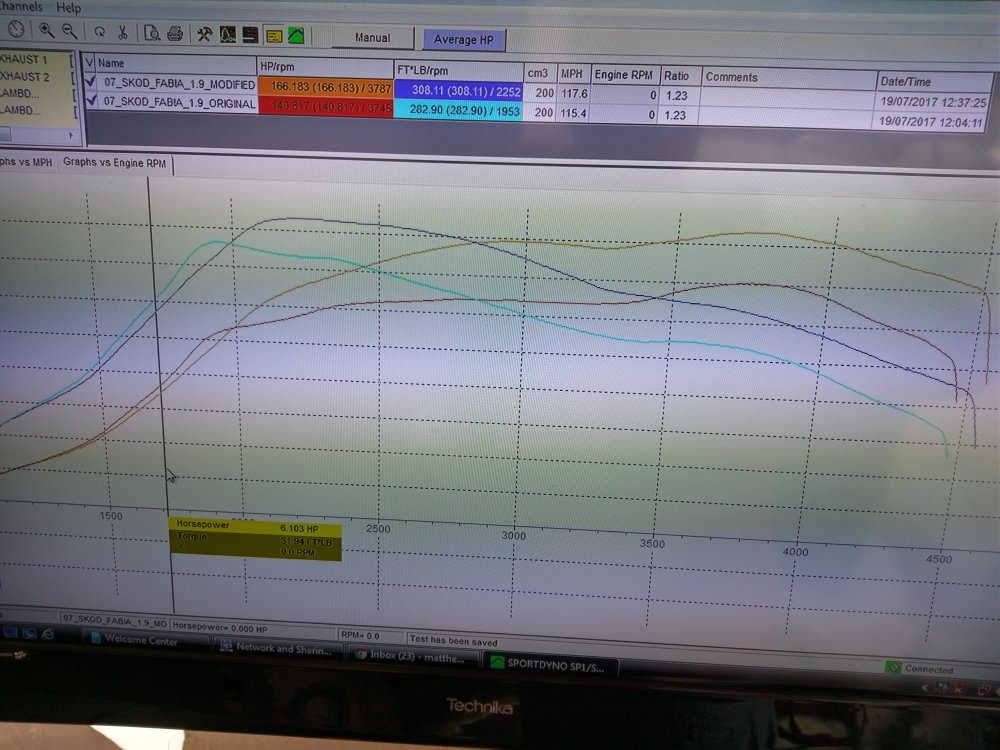Launch Internet Explorer quick launch icon

pyautogui.click(x=48, y=634)
